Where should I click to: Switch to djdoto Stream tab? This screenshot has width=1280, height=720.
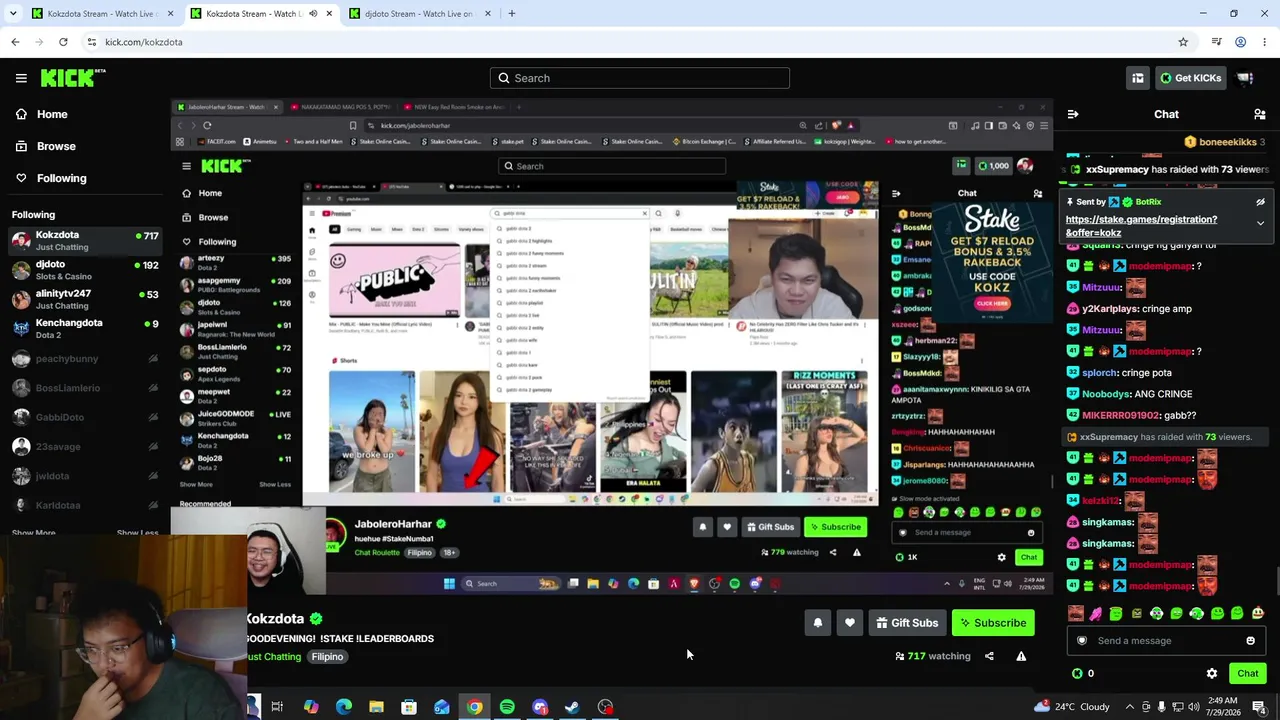point(422,14)
